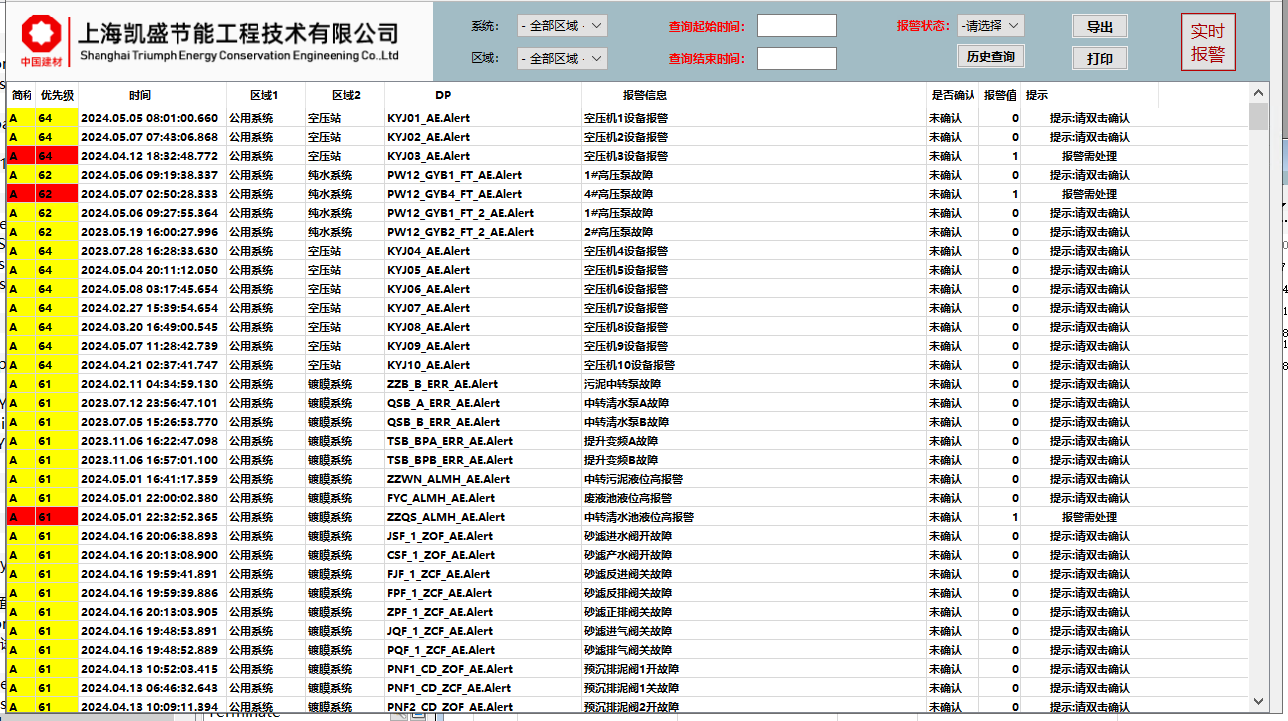The height and width of the screenshot is (721, 1288).
Task: Click the DP column header
Action: point(443,95)
